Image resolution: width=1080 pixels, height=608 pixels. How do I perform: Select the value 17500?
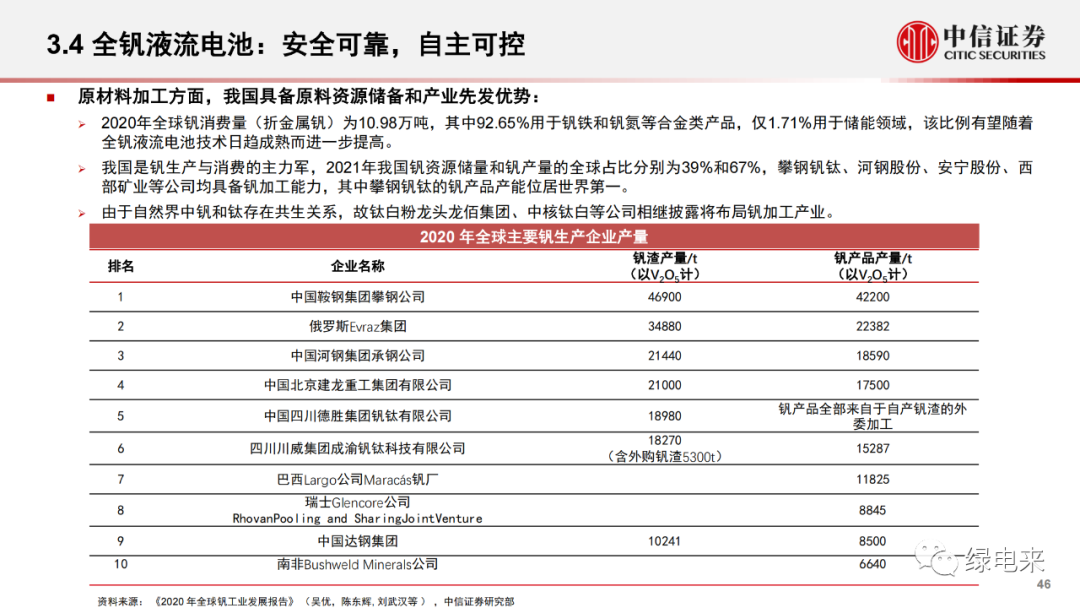[x=873, y=386]
